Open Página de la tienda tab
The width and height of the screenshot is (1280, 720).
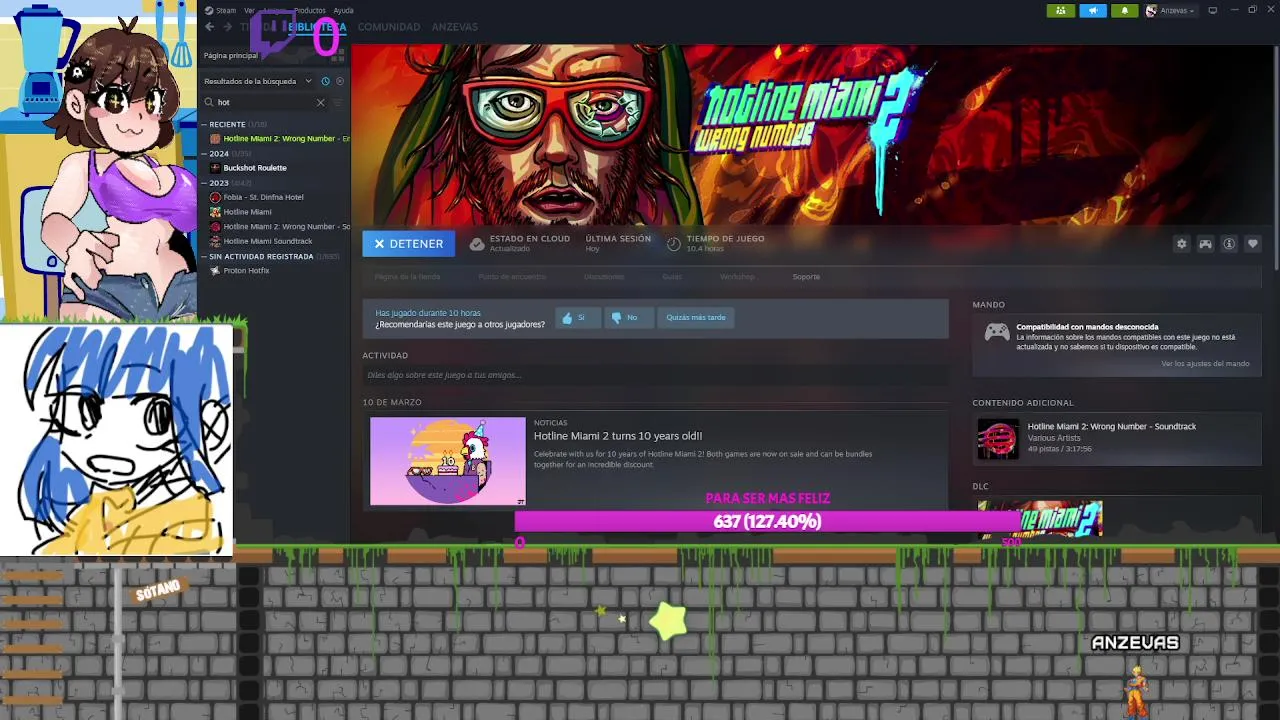click(x=407, y=277)
